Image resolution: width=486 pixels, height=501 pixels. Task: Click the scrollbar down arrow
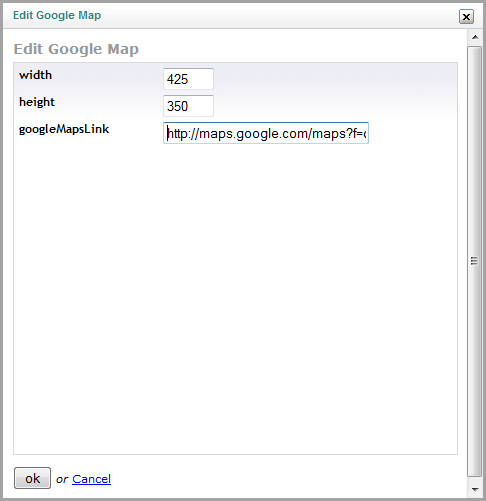pos(475,489)
